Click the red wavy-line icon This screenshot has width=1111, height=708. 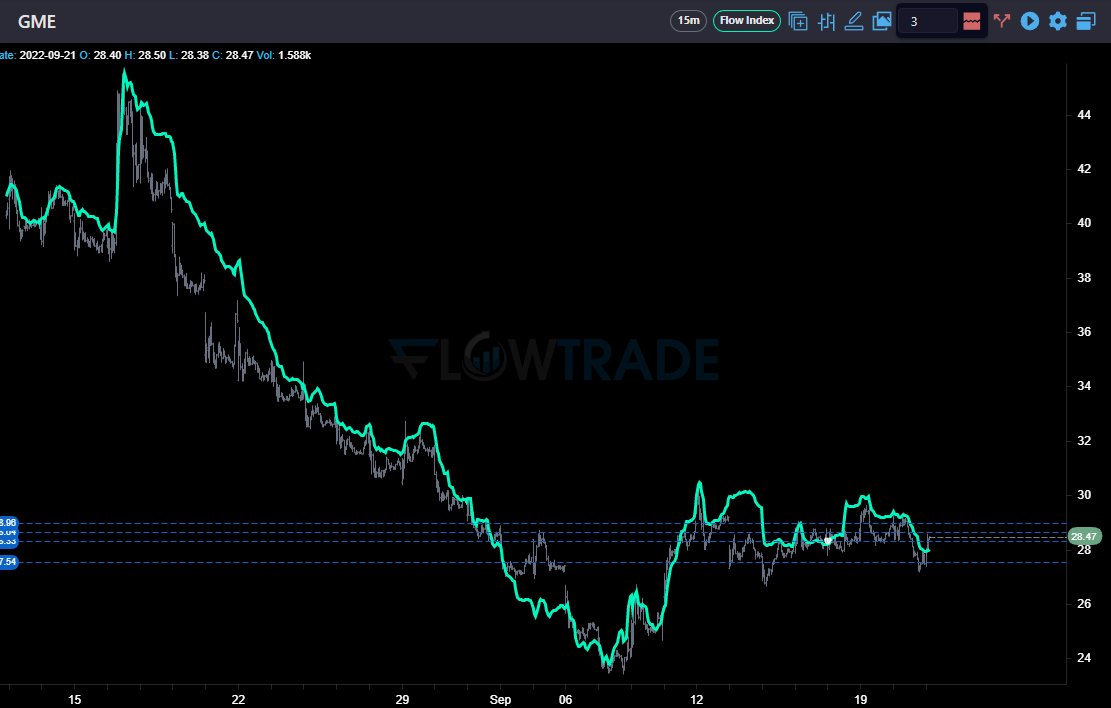[x=971, y=21]
